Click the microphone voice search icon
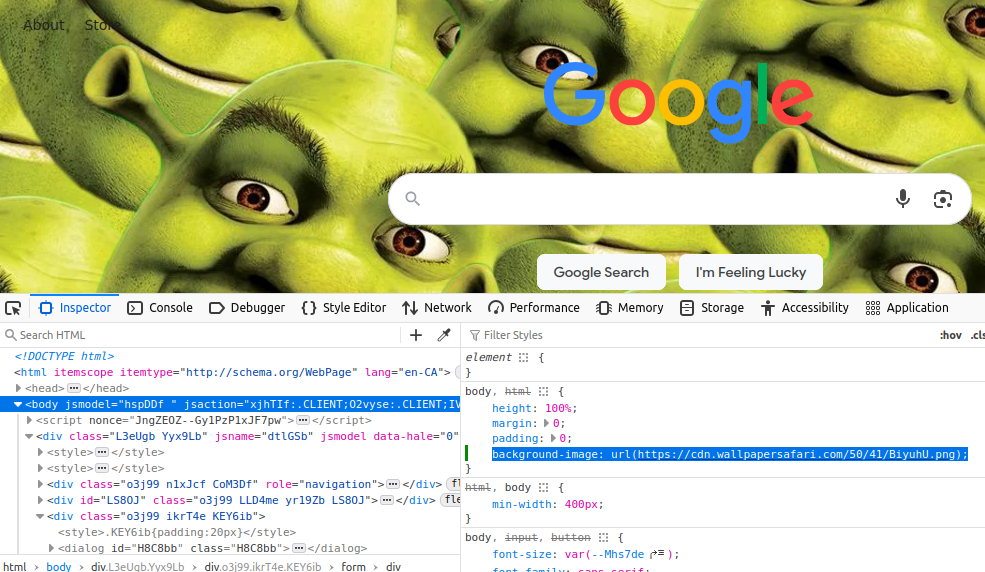 (x=903, y=199)
